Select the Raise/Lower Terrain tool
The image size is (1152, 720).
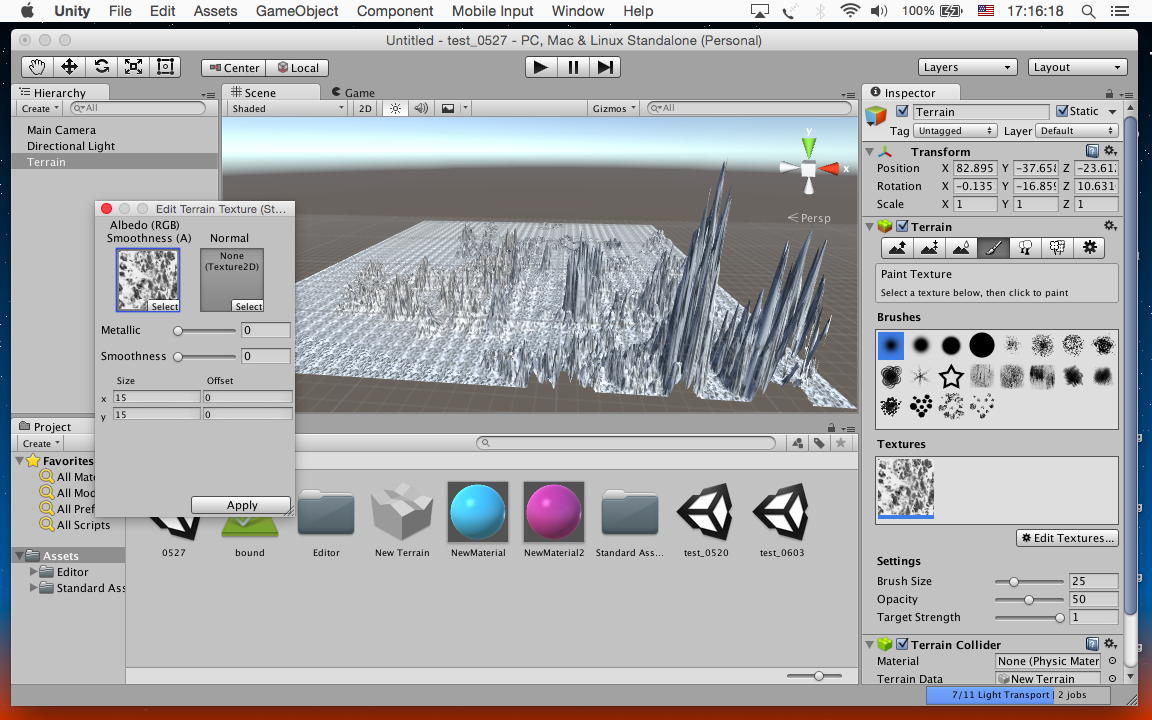pos(897,248)
